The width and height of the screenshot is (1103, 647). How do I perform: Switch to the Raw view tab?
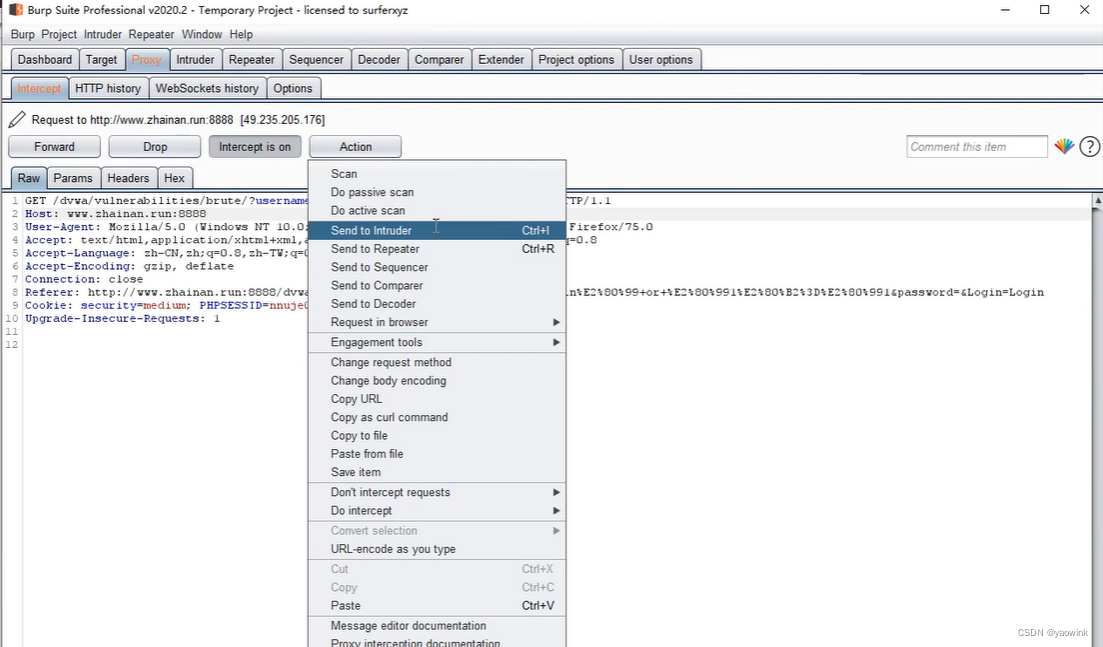[x=29, y=178]
